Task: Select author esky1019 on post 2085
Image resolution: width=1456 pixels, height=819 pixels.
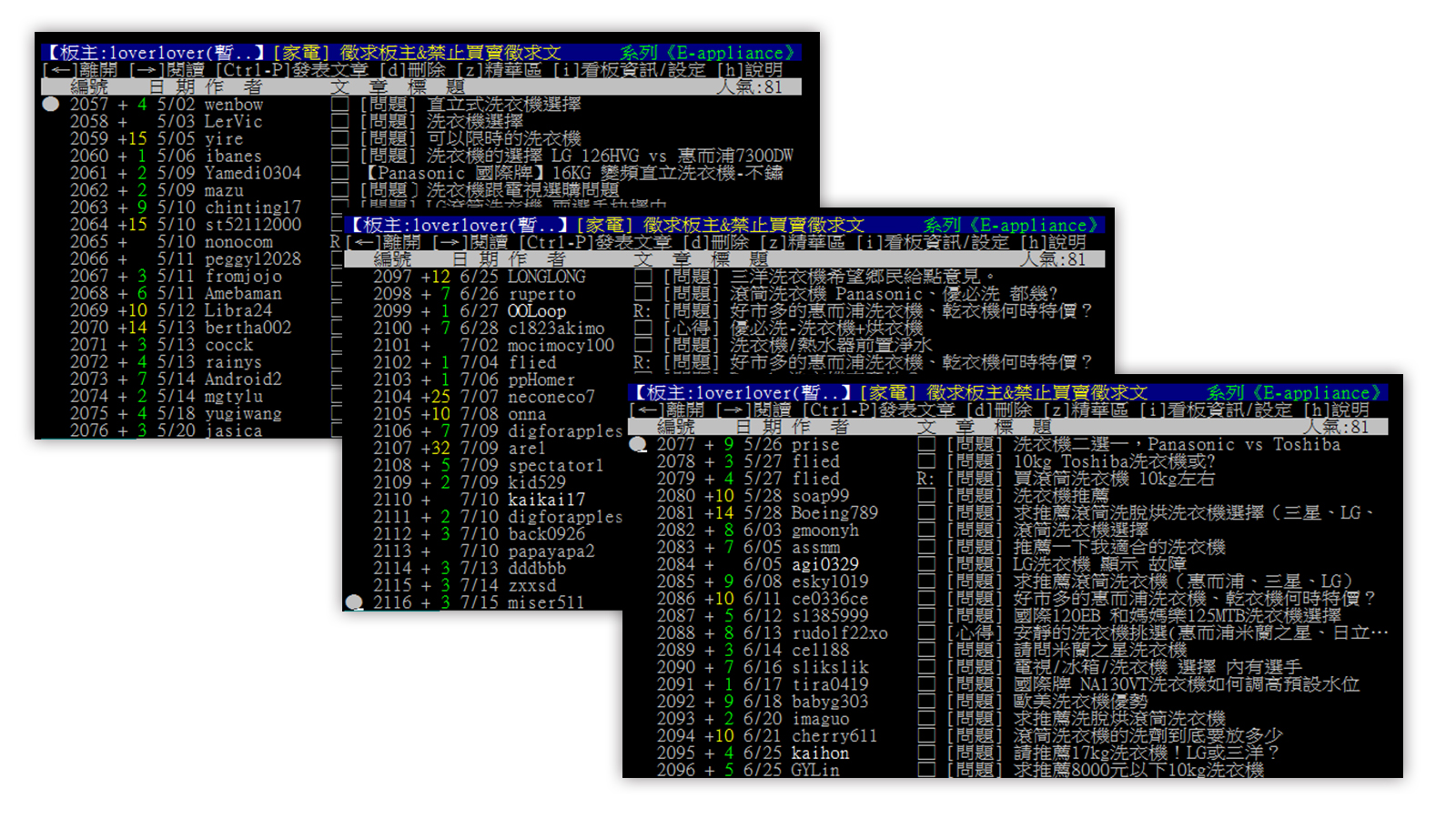Action: coord(830,581)
